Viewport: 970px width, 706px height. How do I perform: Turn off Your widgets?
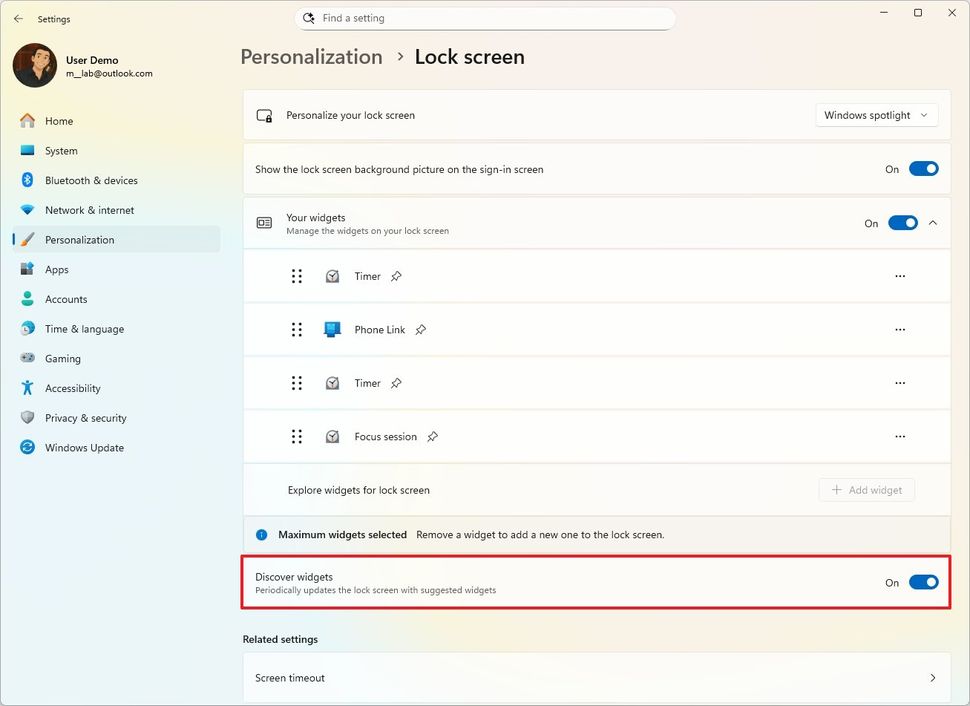903,223
